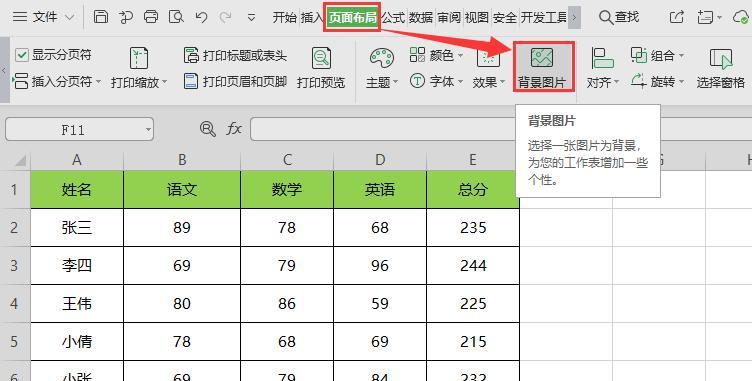752x381 pixels.
Task: Switch to the 视图 tab
Action: tap(477, 18)
